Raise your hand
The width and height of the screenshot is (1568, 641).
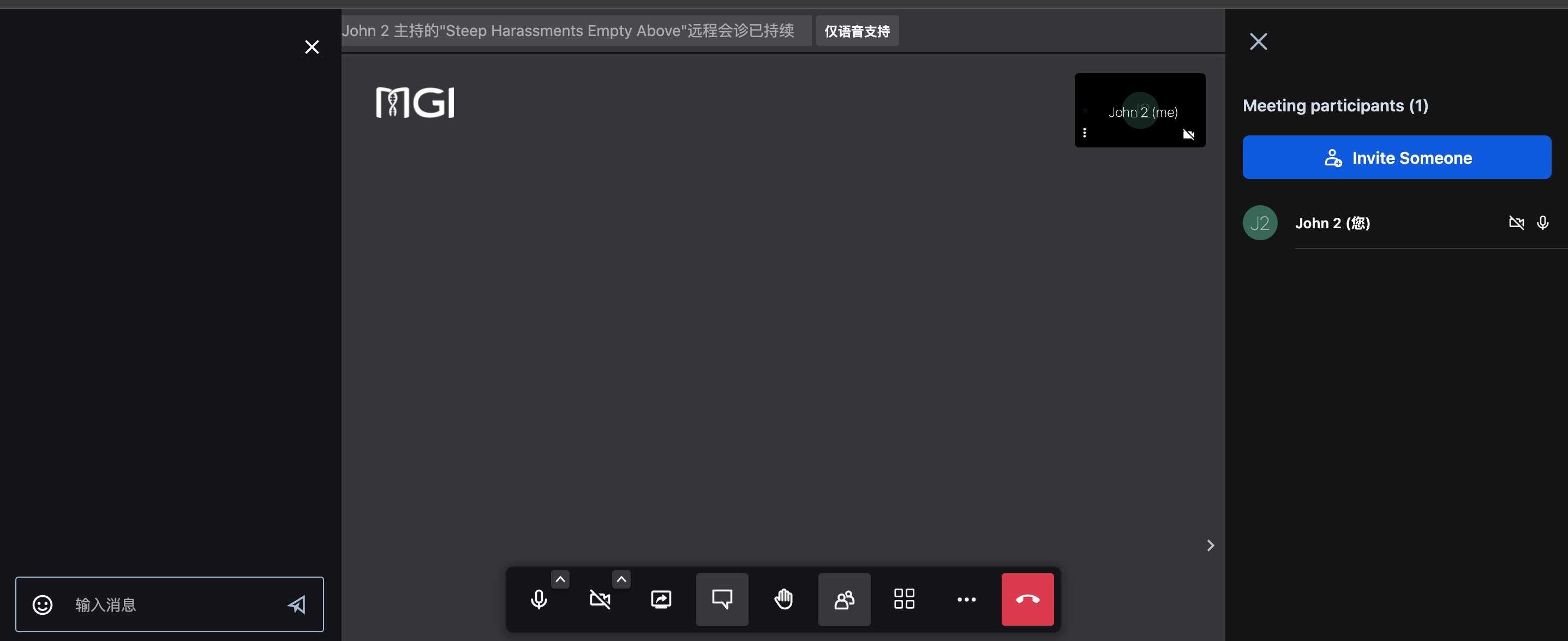pos(783,599)
